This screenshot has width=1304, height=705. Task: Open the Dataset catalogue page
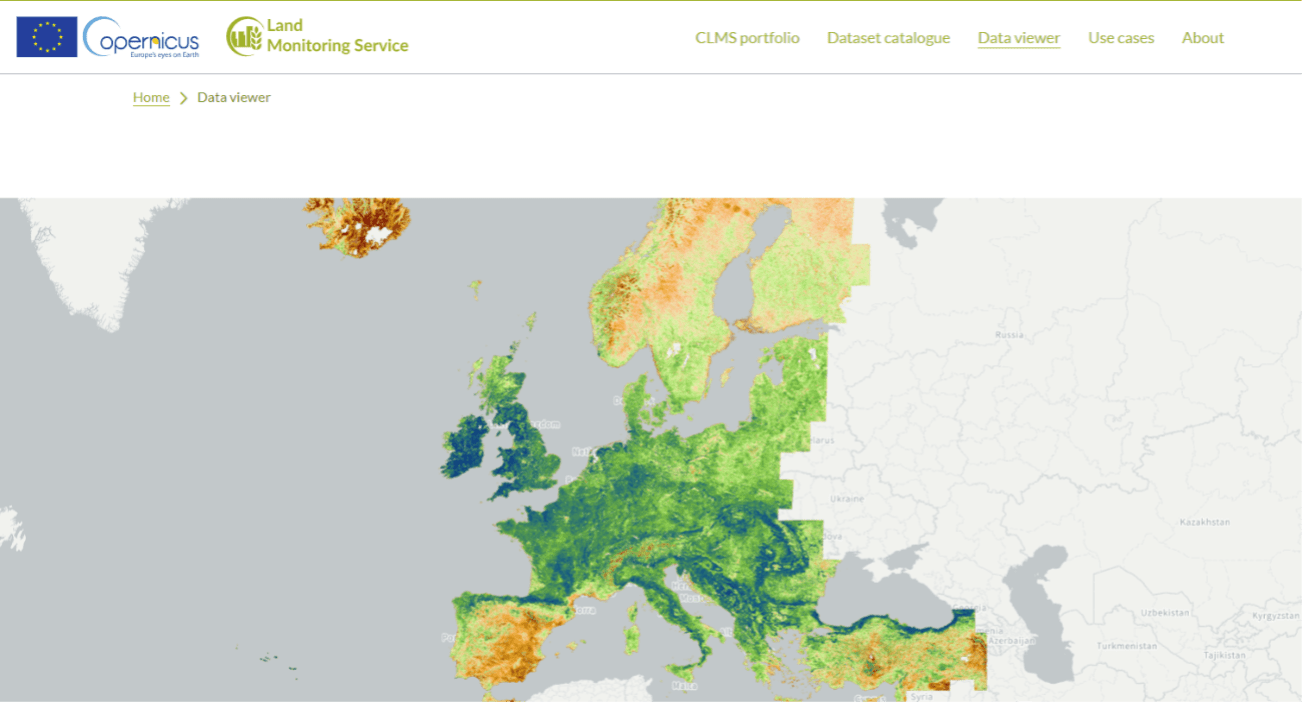(x=888, y=37)
